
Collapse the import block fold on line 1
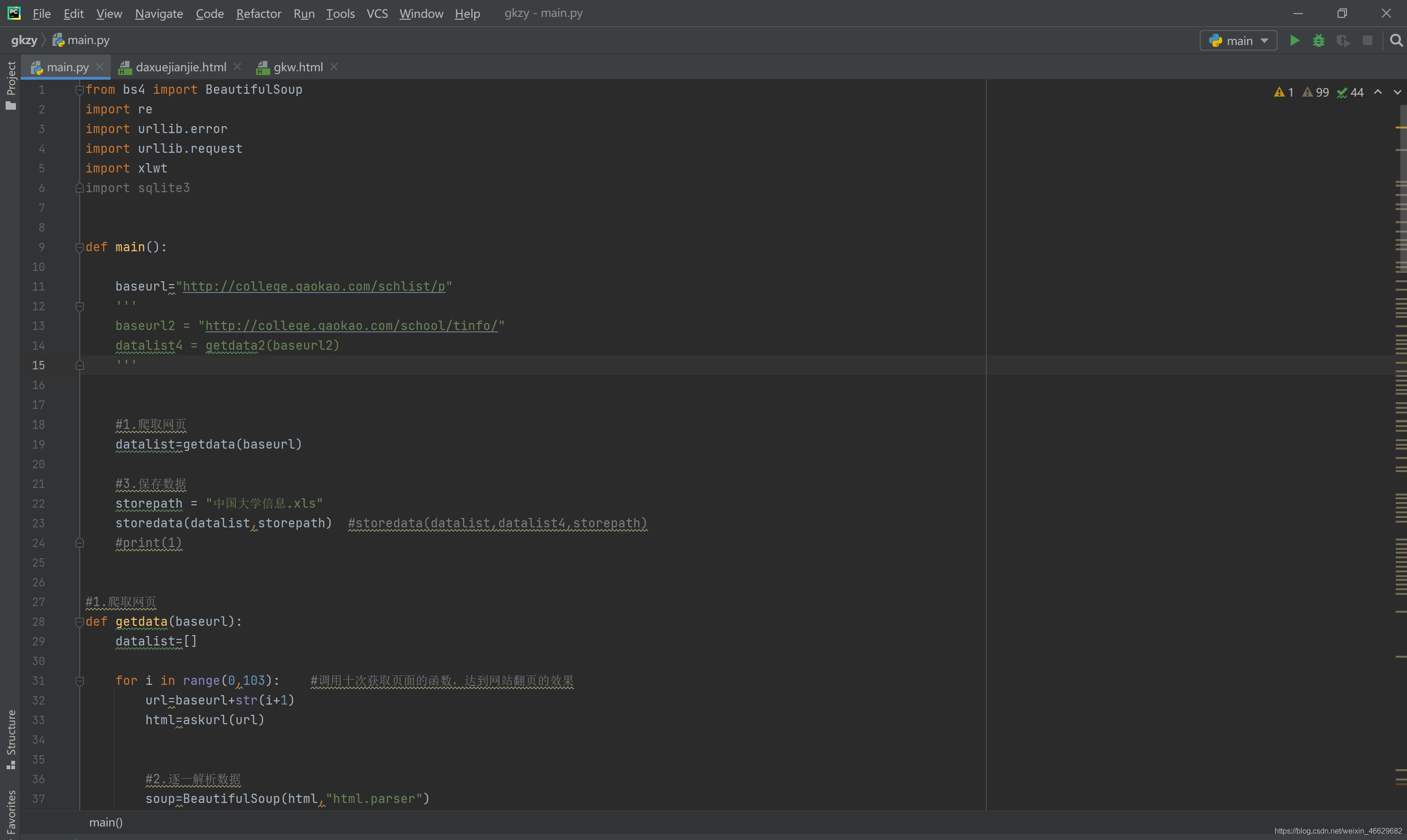(79, 90)
